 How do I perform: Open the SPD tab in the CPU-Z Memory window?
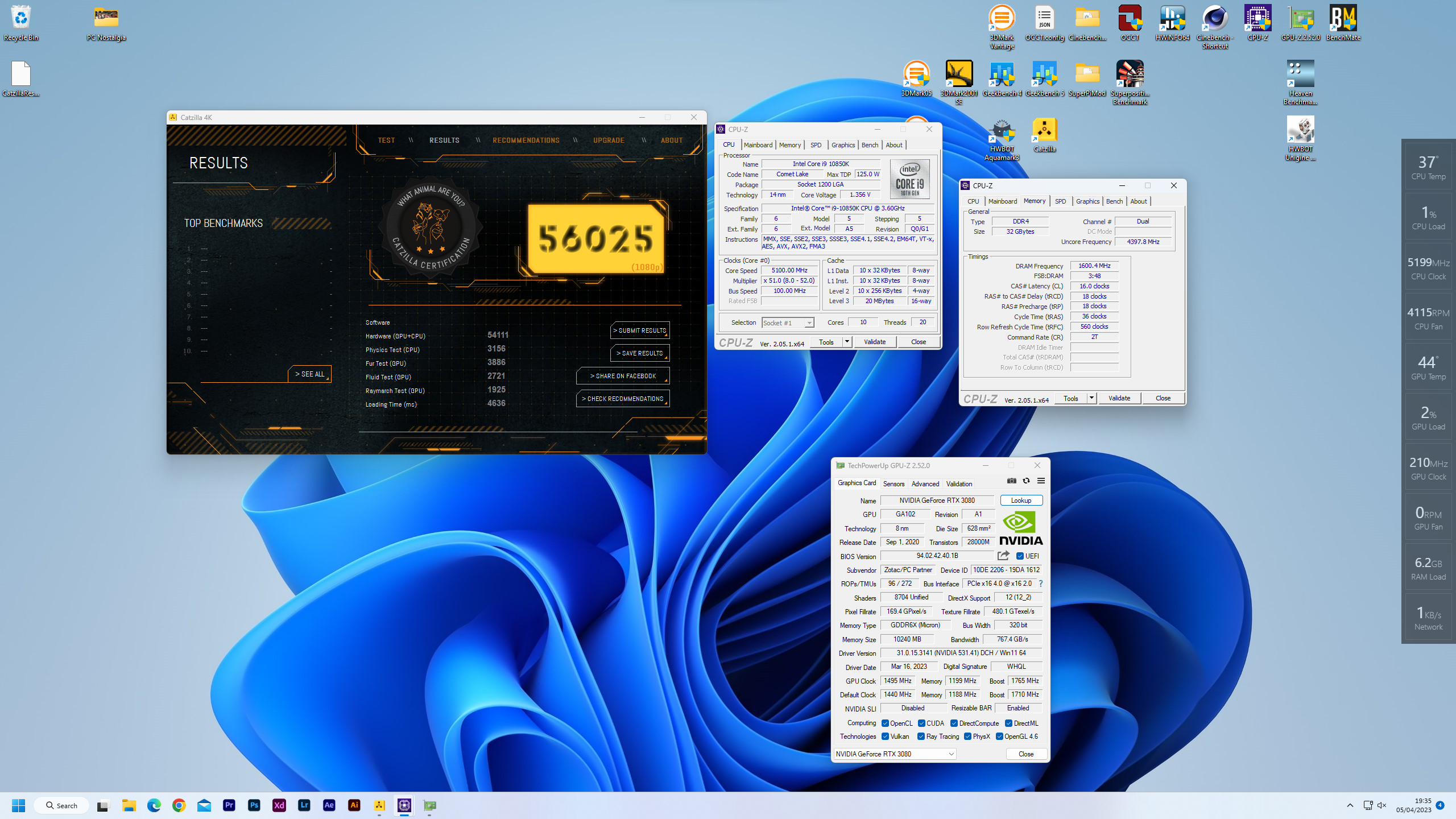point(1060,201)
